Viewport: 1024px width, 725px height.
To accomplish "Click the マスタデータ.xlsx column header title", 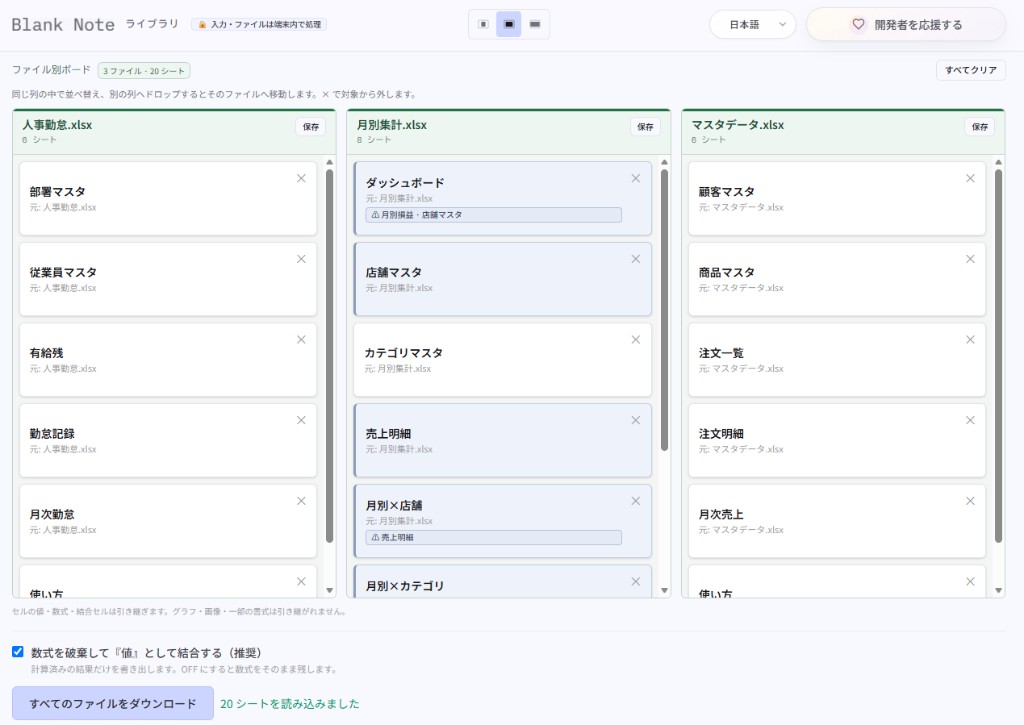I will [738, 125].
